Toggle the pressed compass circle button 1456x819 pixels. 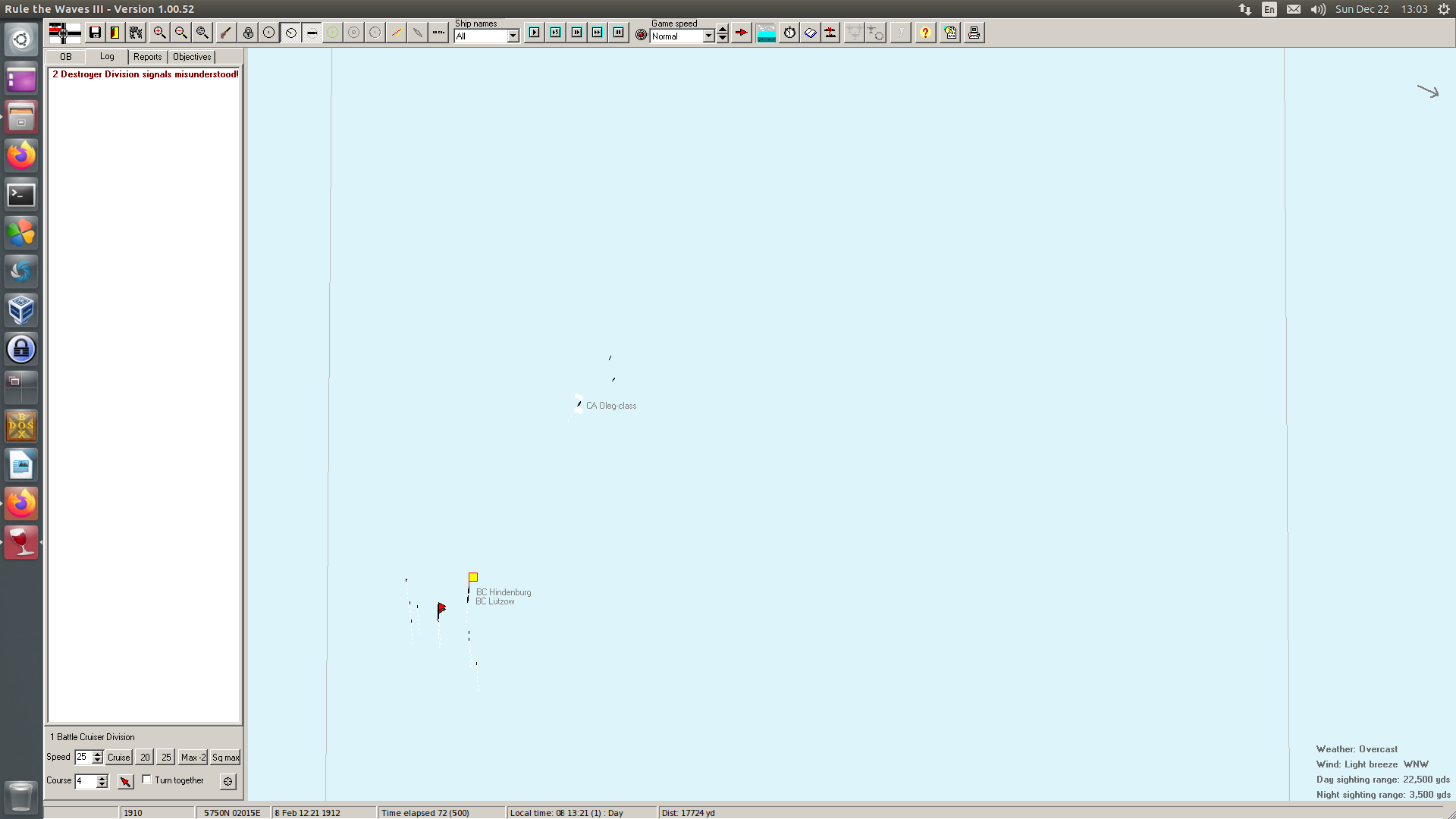[290, 33]
